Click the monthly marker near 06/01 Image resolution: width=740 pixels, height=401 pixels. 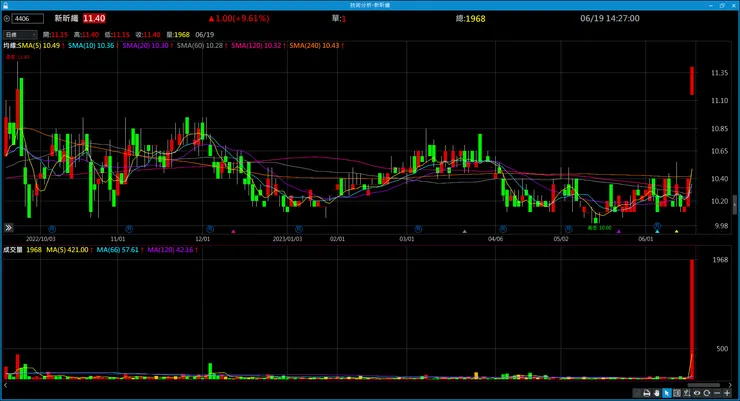pos(657,226)
